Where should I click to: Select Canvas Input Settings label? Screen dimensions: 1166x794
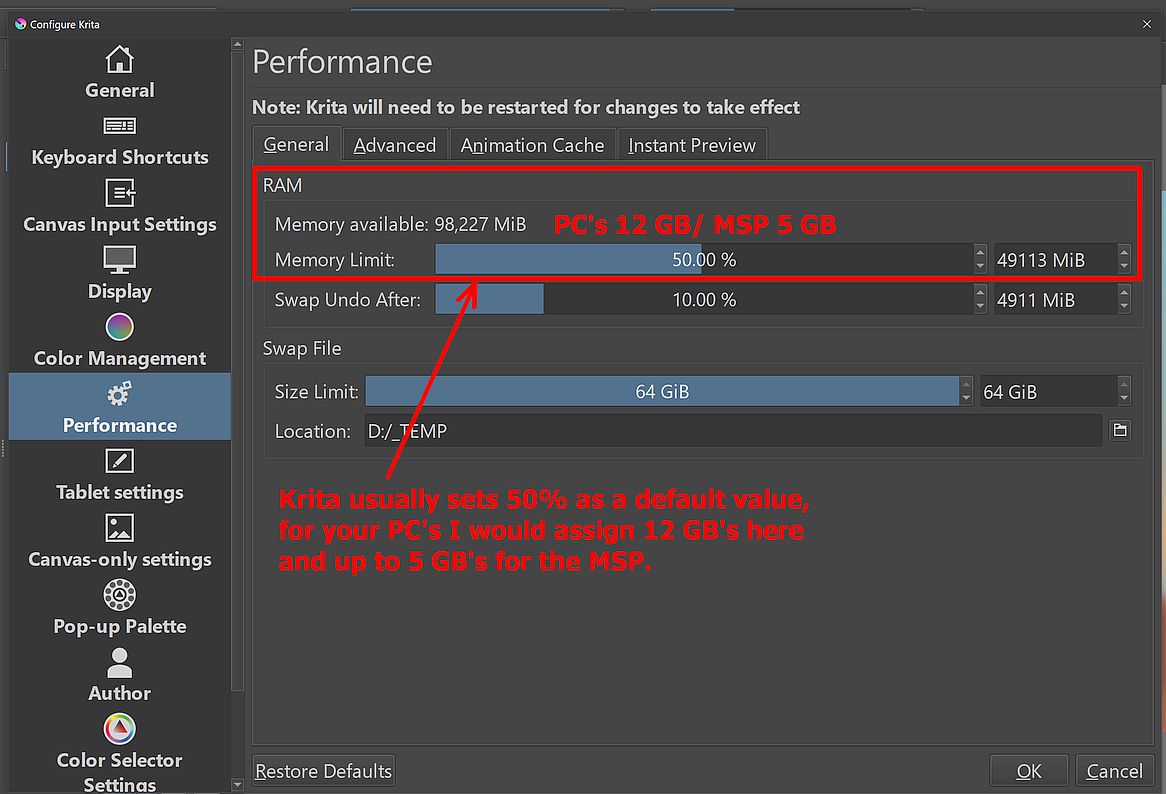(119, 224)
